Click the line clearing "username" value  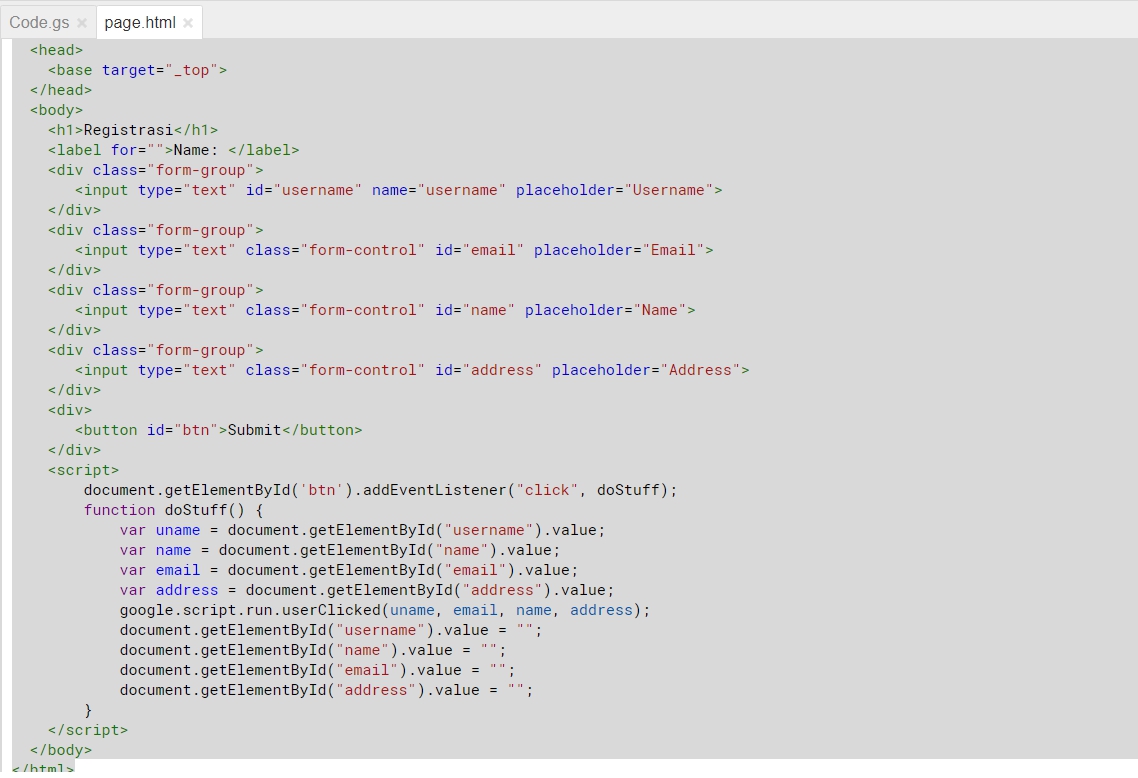point(331,631)
